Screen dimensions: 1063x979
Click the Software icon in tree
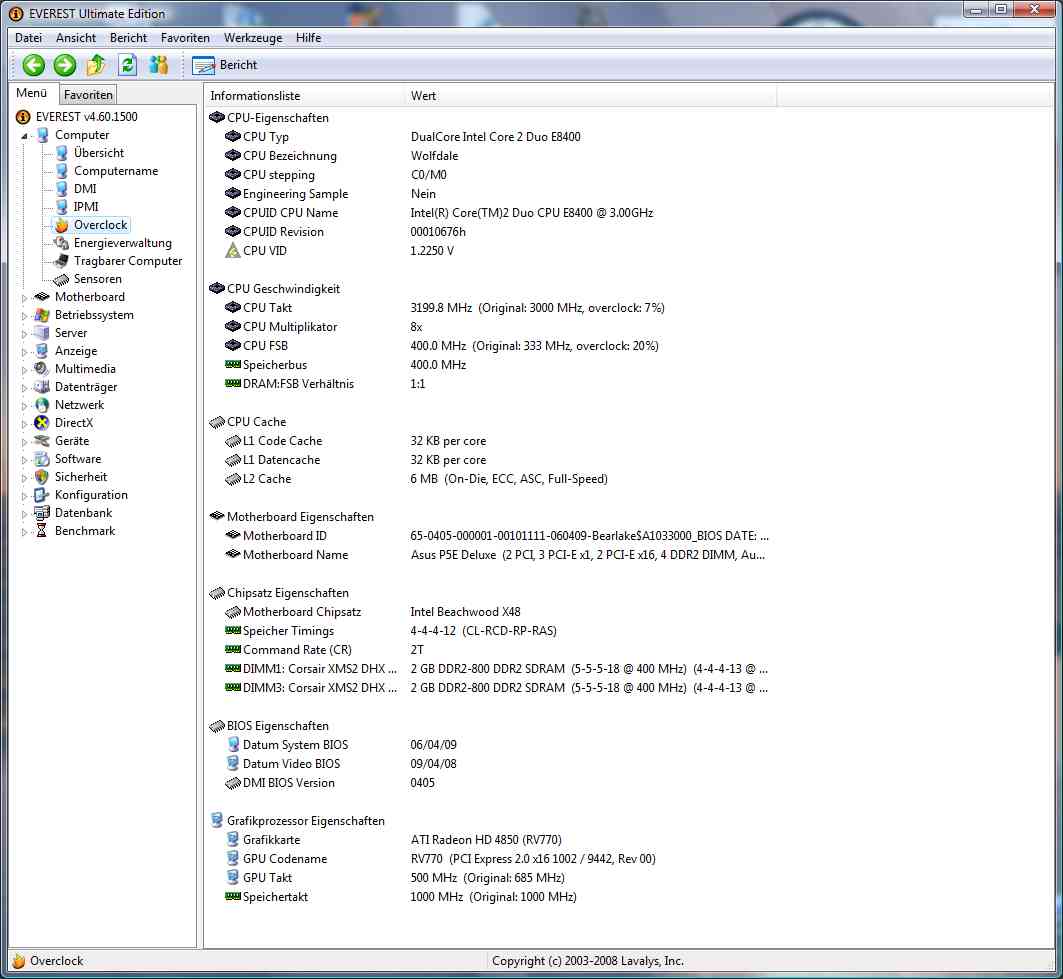pyautogui.click(x=42, y=459)
